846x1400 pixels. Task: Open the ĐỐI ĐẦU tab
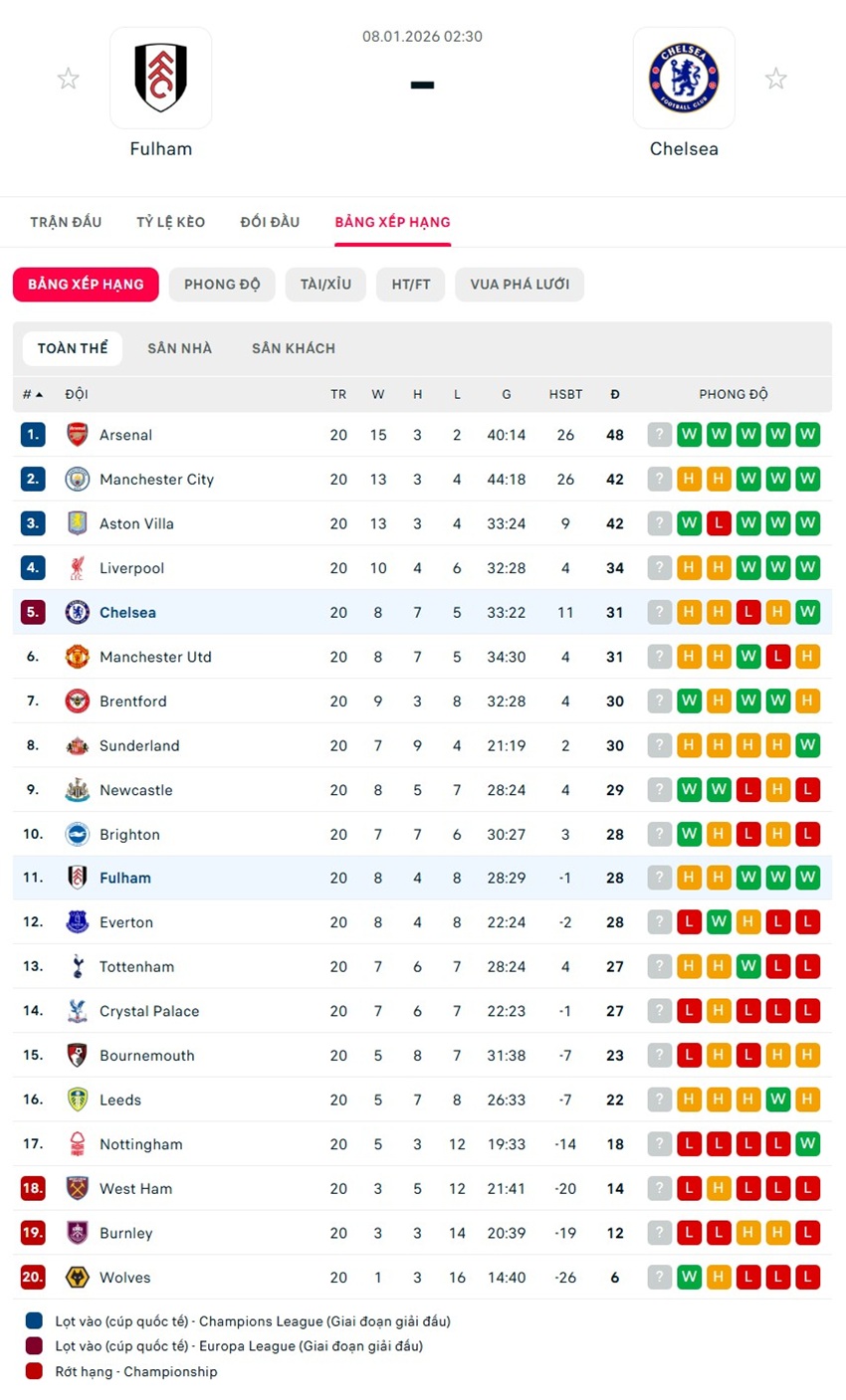[x=270, y=222]
